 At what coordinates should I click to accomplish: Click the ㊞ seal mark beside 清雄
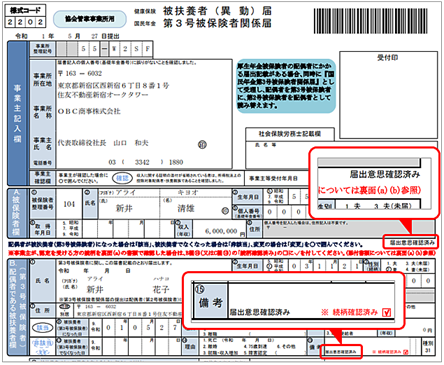coord(225,210)
